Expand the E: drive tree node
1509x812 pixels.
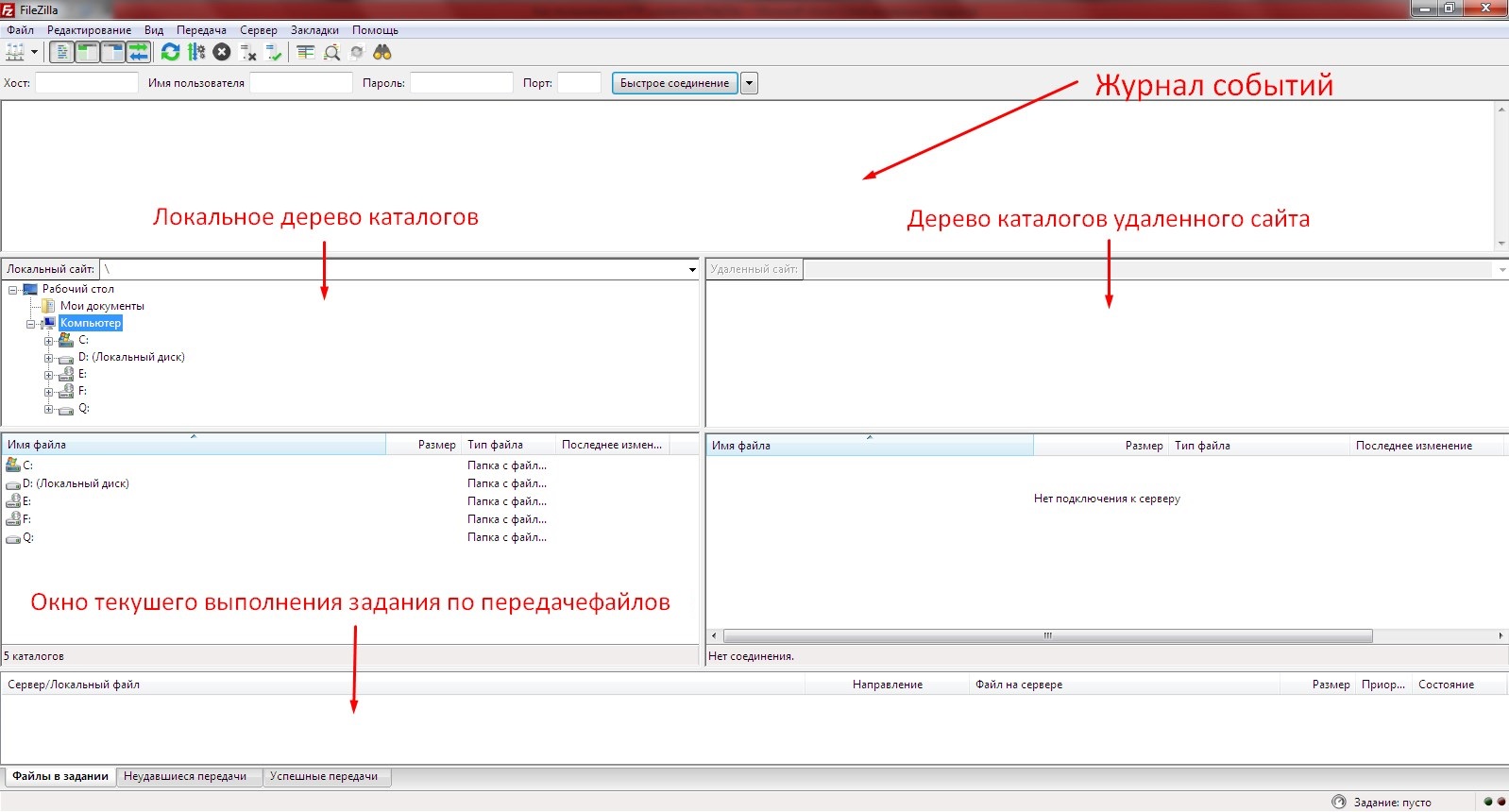coord(48,375)
